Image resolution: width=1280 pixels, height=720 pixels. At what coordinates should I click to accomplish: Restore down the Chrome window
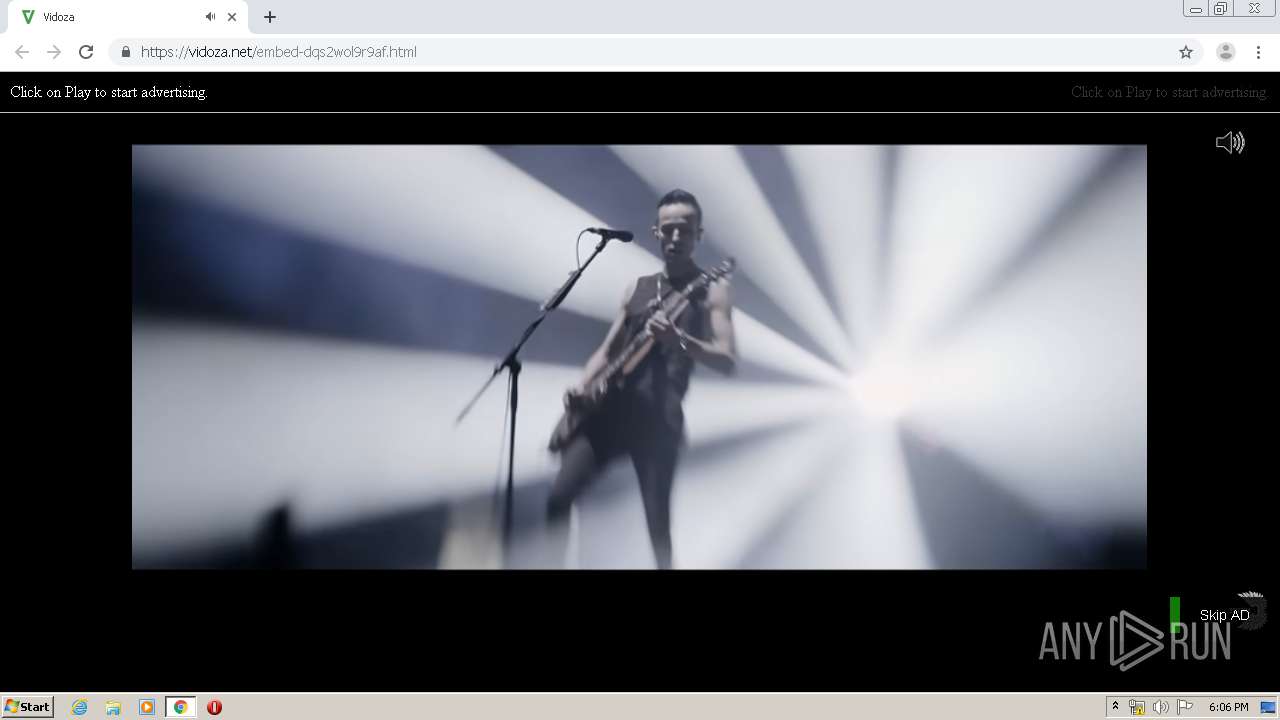point(1220,8)
